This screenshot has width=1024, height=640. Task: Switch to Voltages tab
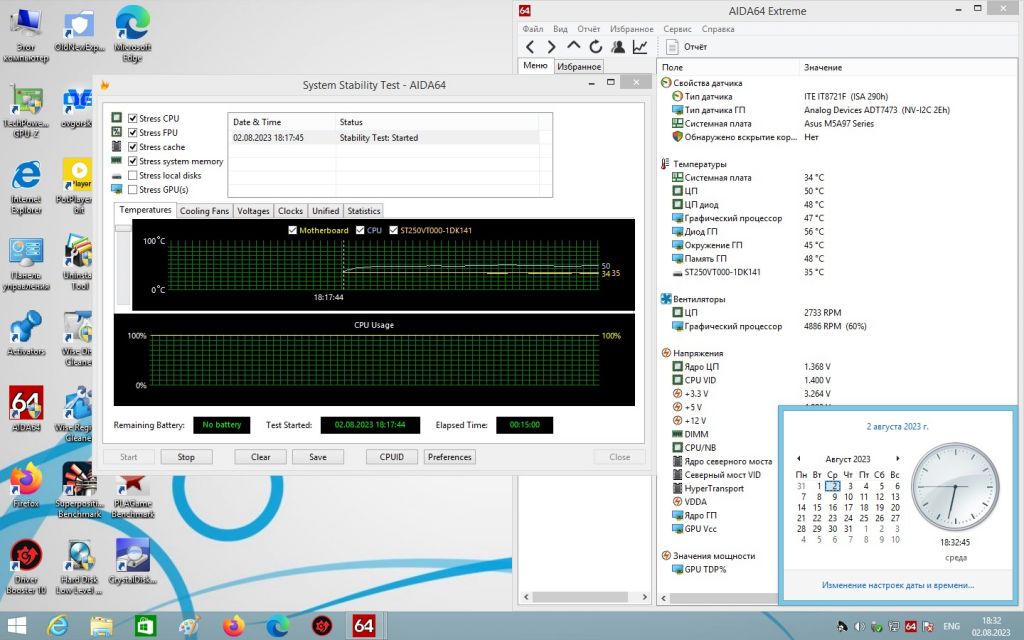click(253, 211)
